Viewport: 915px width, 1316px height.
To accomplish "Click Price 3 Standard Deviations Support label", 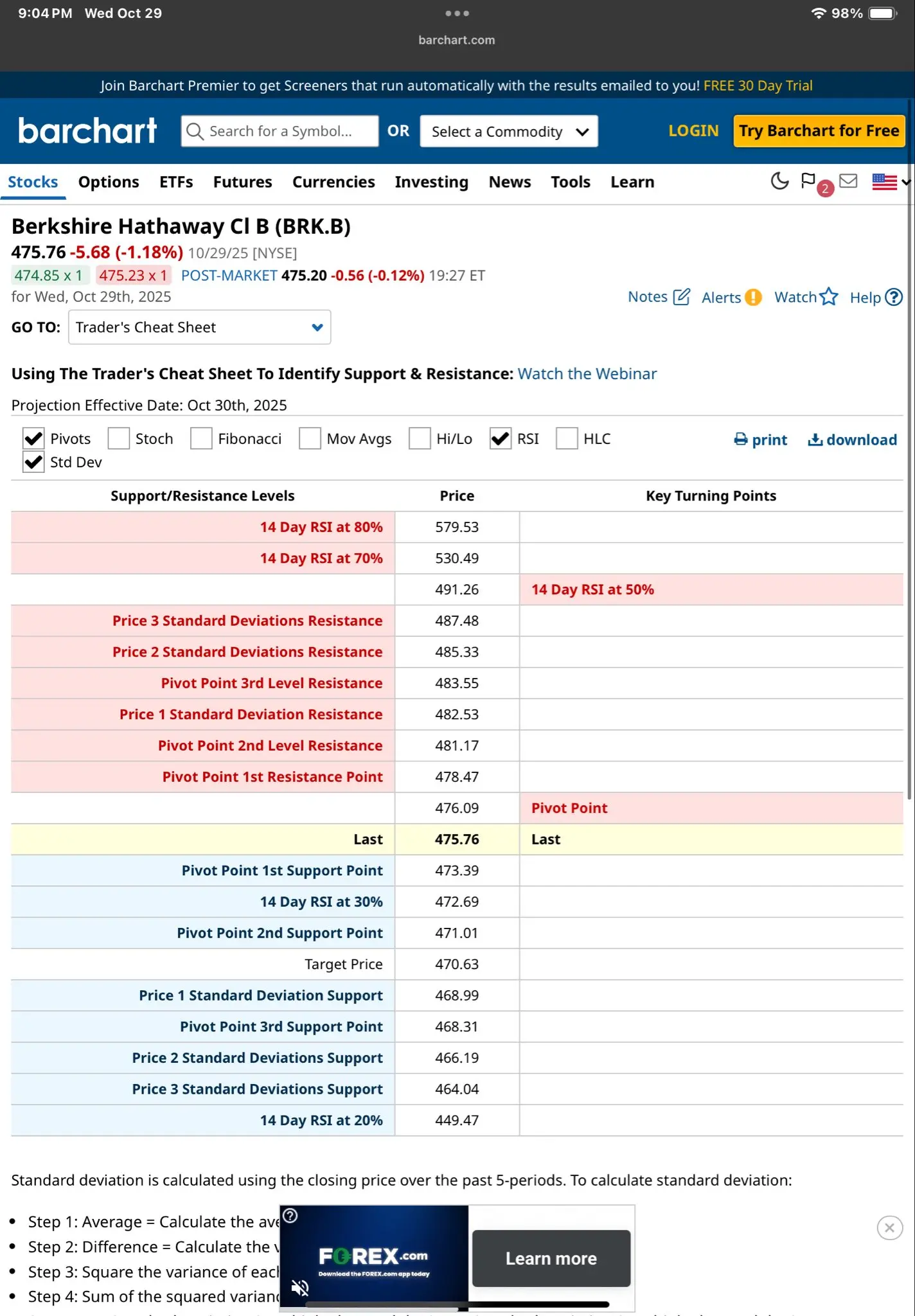I will pyautogui.click(x=258, y=1089).
